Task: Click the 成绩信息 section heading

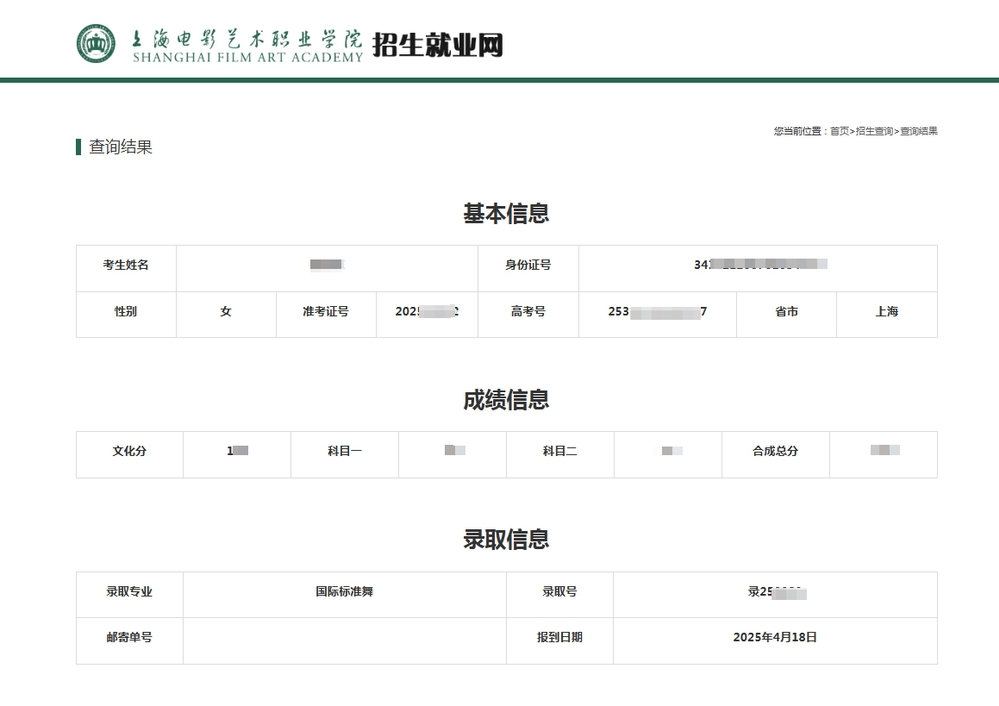Action: (506, 400)
